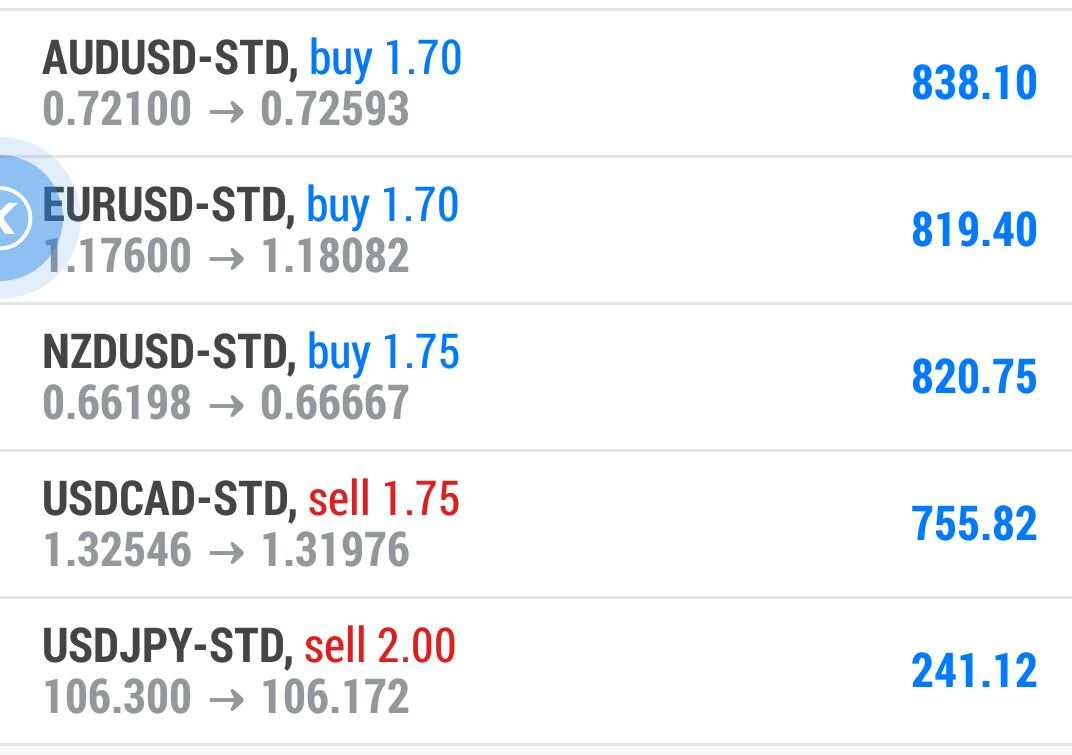Click the AUDUSD blue buy 1.70 label
Image resolution: width=1072 pixels, height=755 pixels.
386,59
